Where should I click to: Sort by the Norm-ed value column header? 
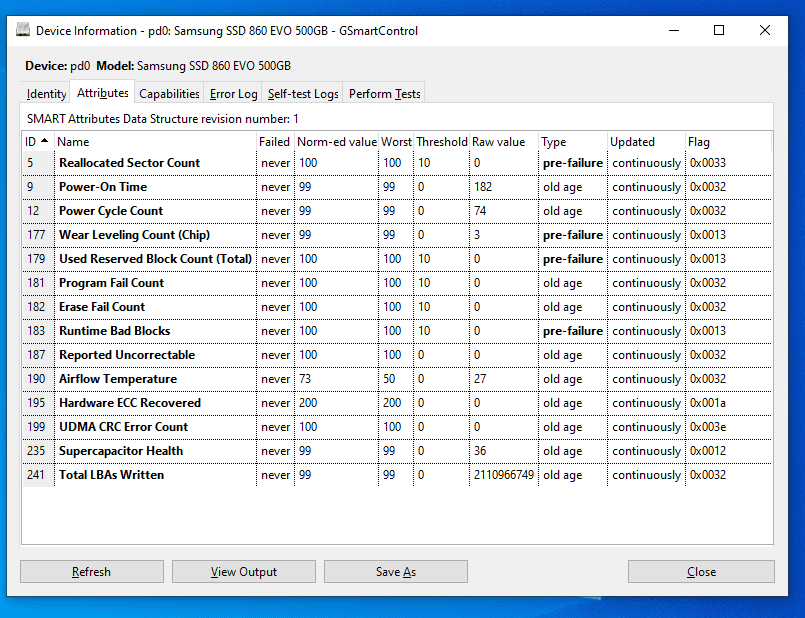[337, 142]
